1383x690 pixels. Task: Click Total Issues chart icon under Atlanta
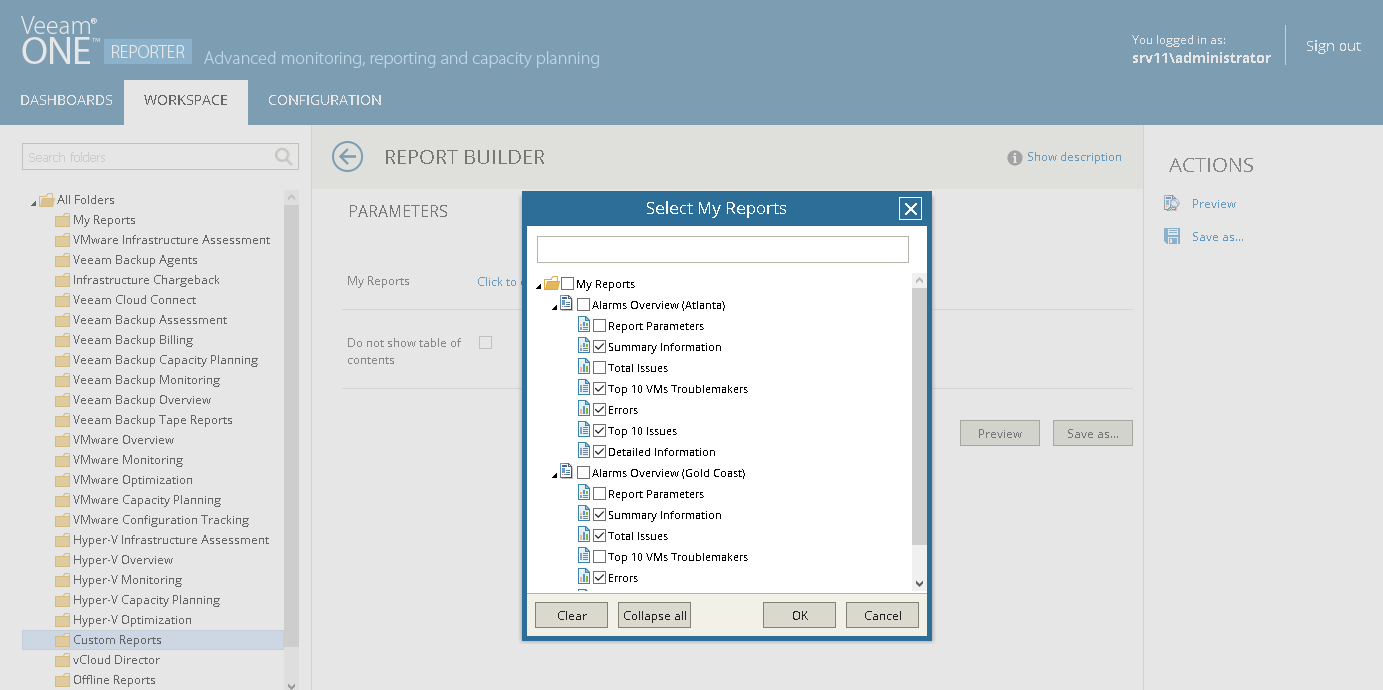584,367
